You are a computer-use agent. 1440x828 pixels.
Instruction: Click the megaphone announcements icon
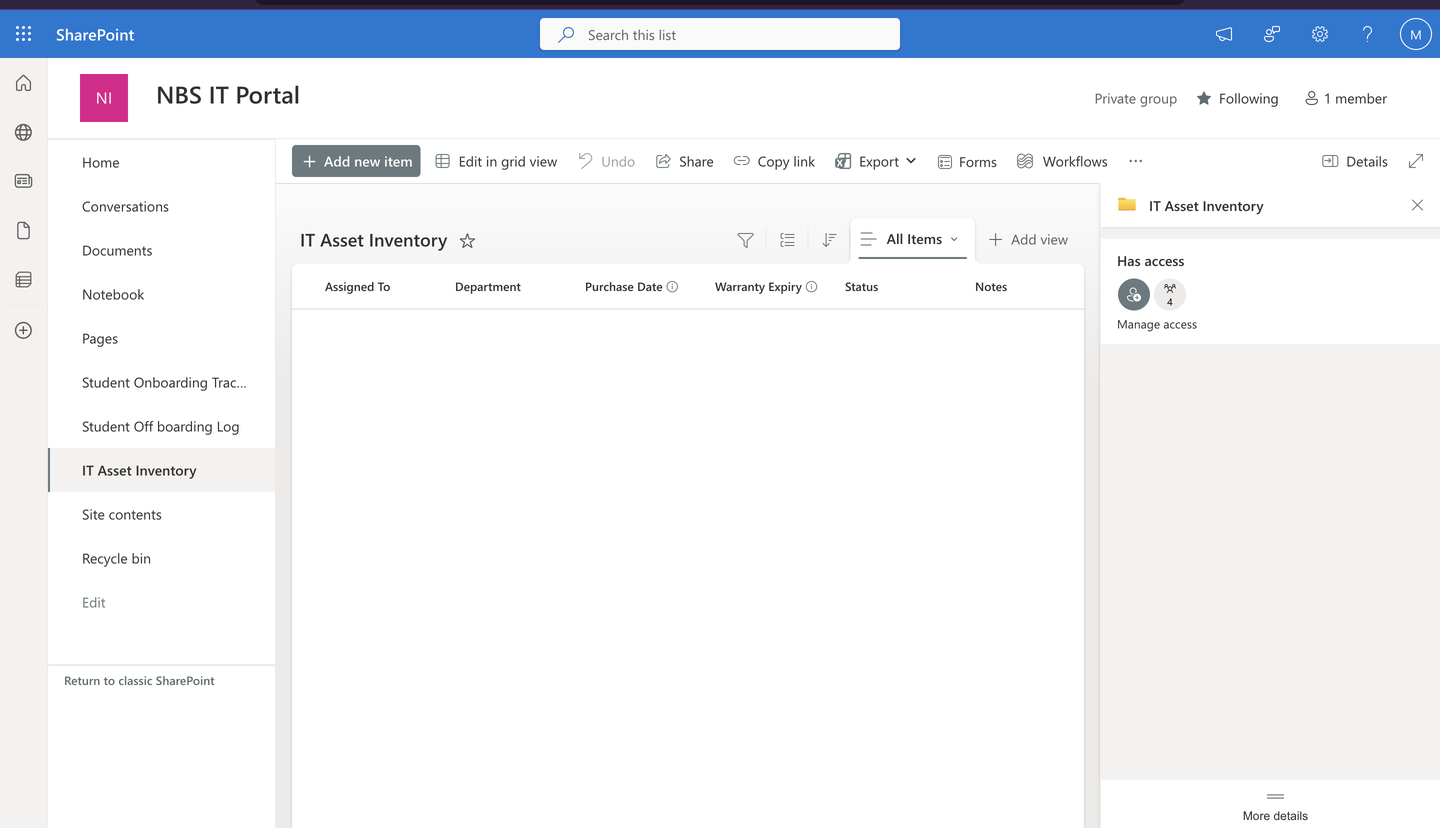[x=1224, y=34]
